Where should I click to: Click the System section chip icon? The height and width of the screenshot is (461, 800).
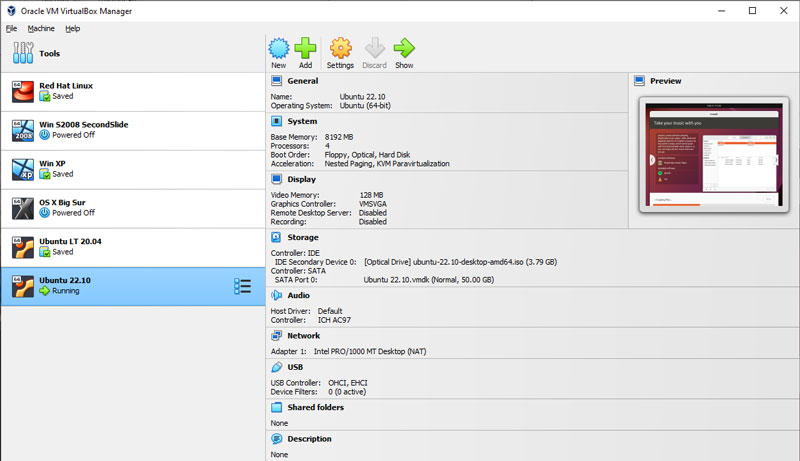(x=277, y=121)
